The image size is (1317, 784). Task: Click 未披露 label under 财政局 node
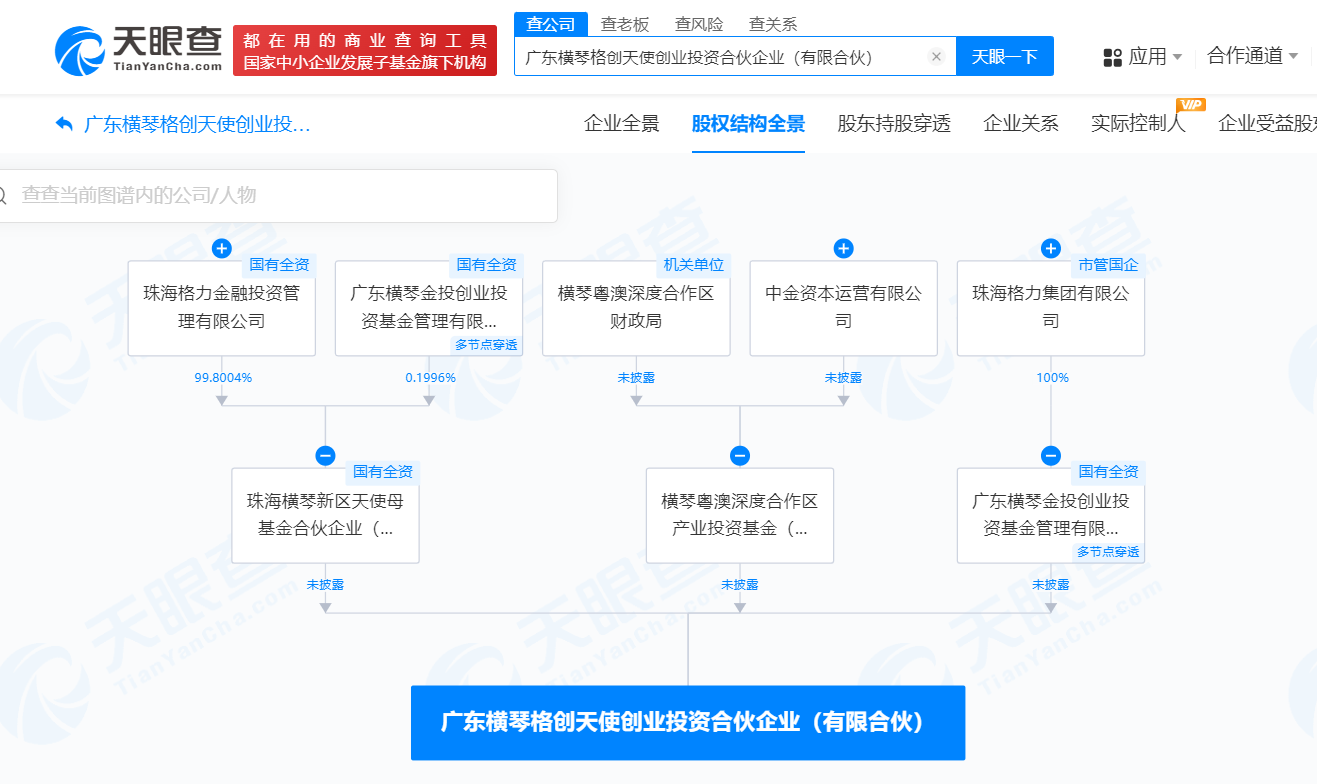[636, 378]
